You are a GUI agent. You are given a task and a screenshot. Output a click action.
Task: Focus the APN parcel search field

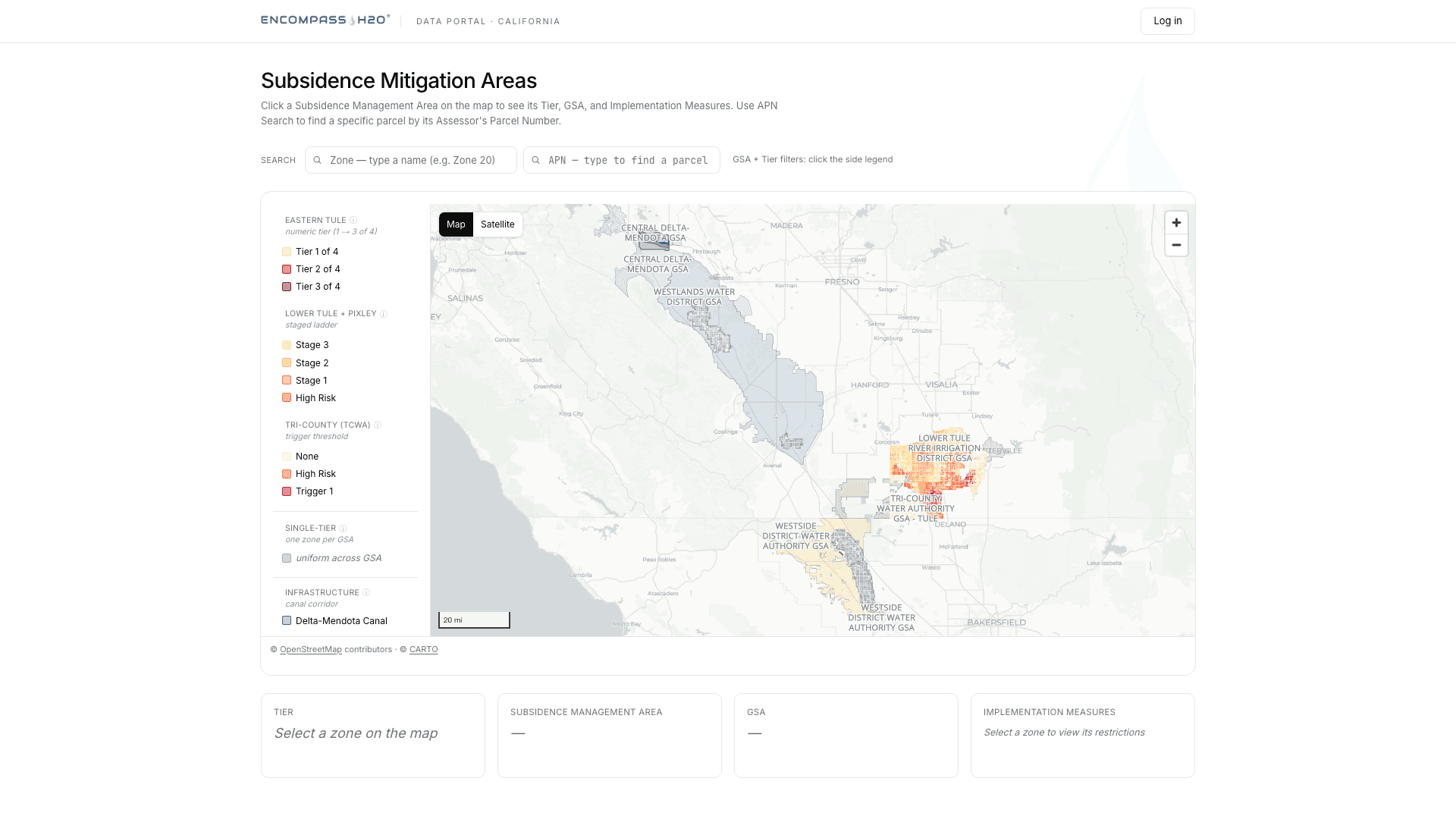(622, 160)
